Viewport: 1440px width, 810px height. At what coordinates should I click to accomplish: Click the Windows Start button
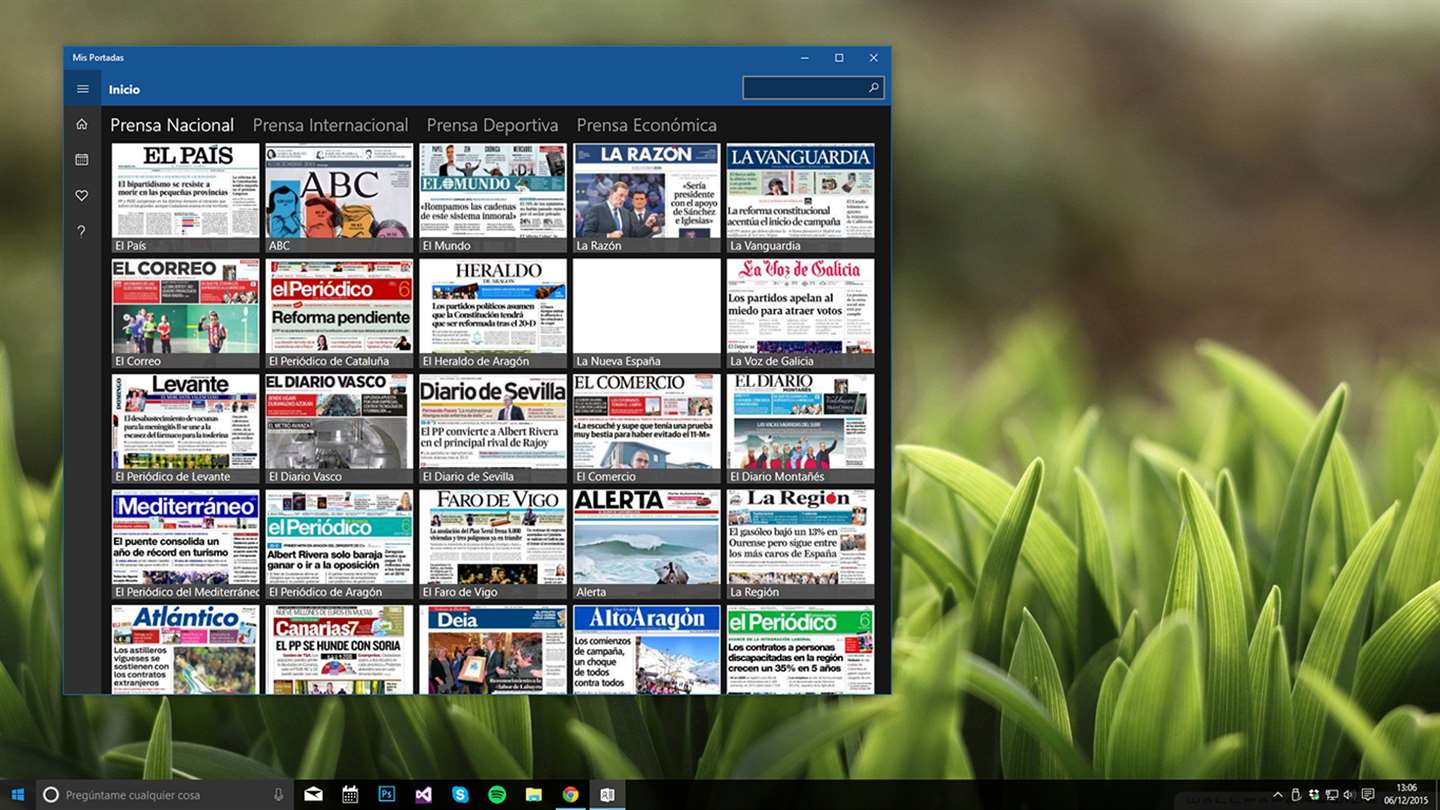click(18, 795)
